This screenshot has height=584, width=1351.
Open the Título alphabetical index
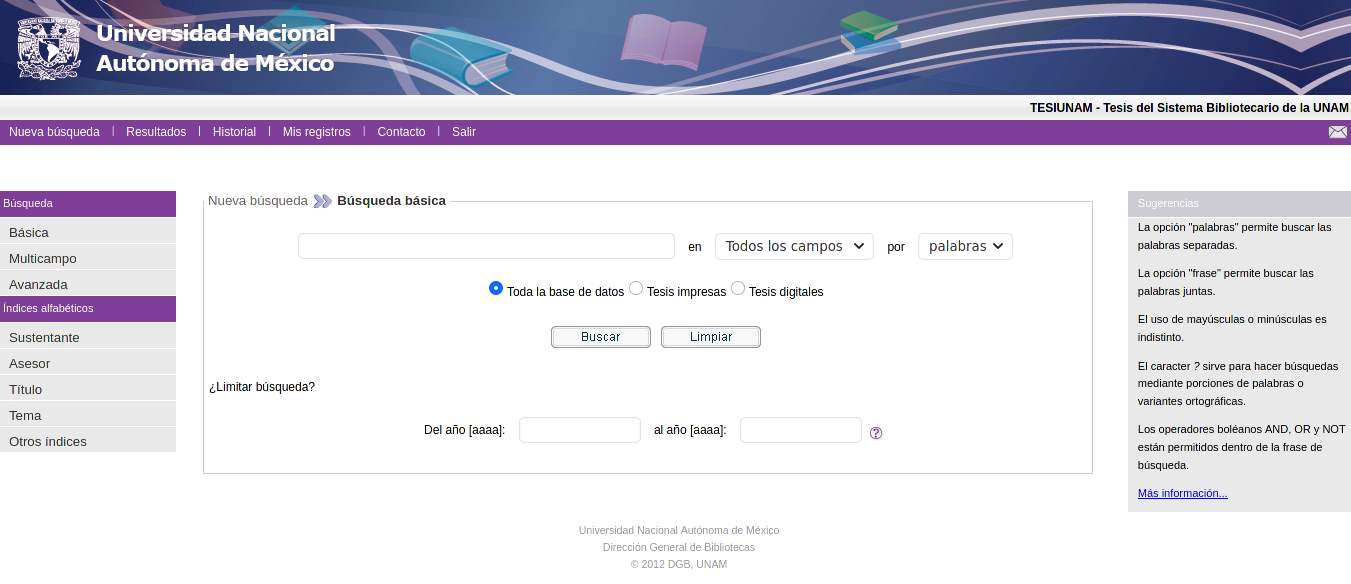[88, 389]
